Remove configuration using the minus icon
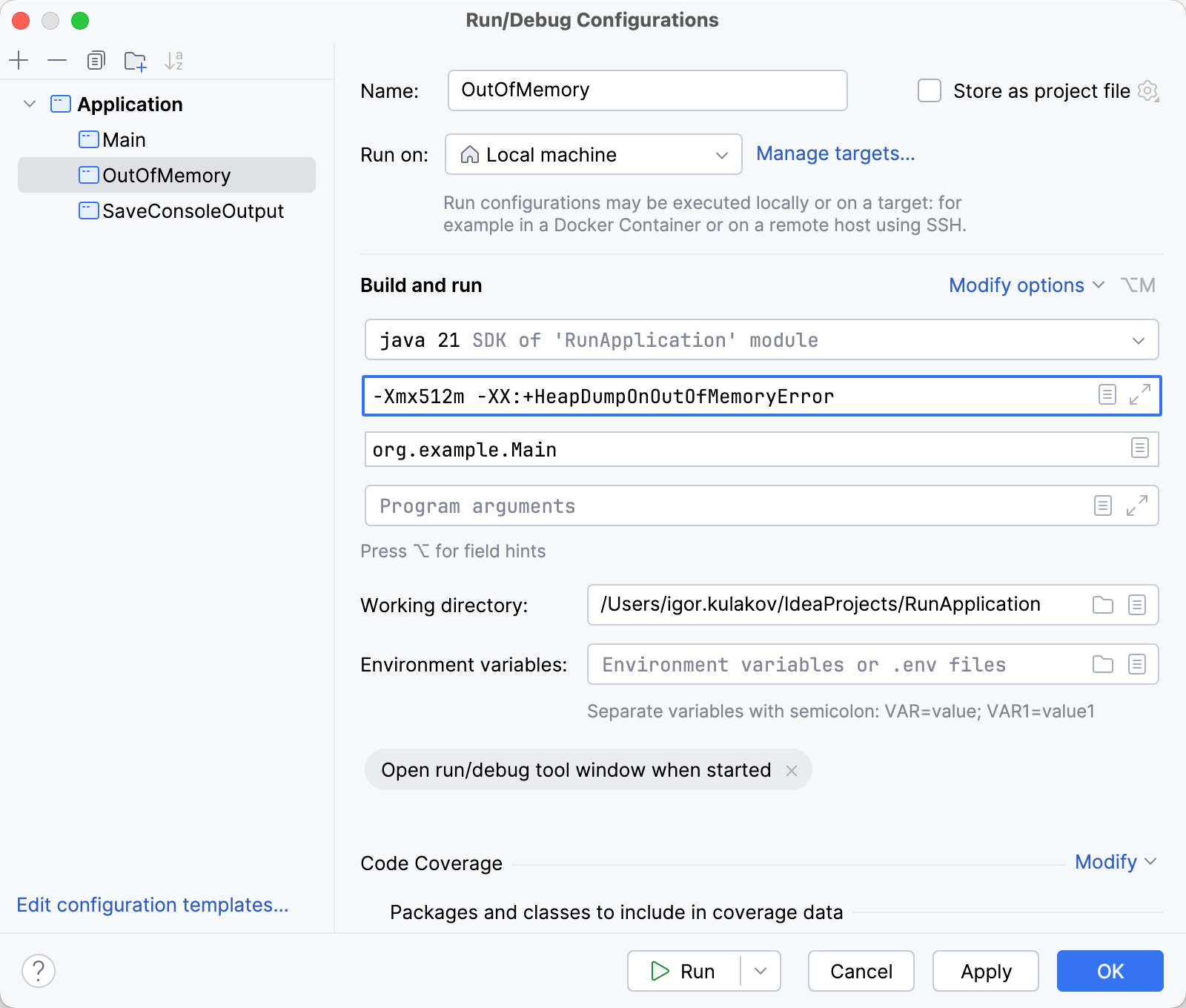 tap(57, 60)
